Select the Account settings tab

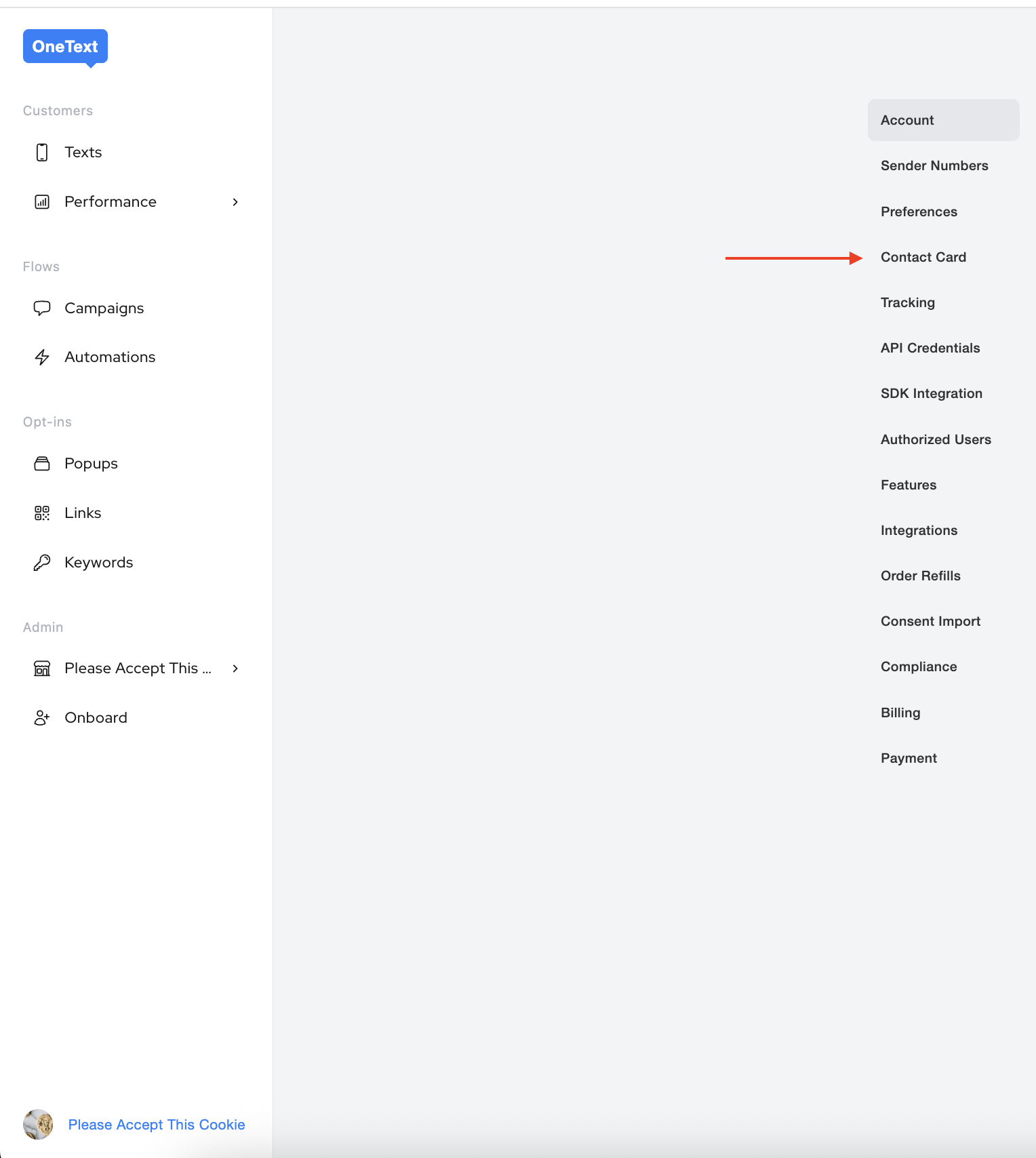[907, 120]
